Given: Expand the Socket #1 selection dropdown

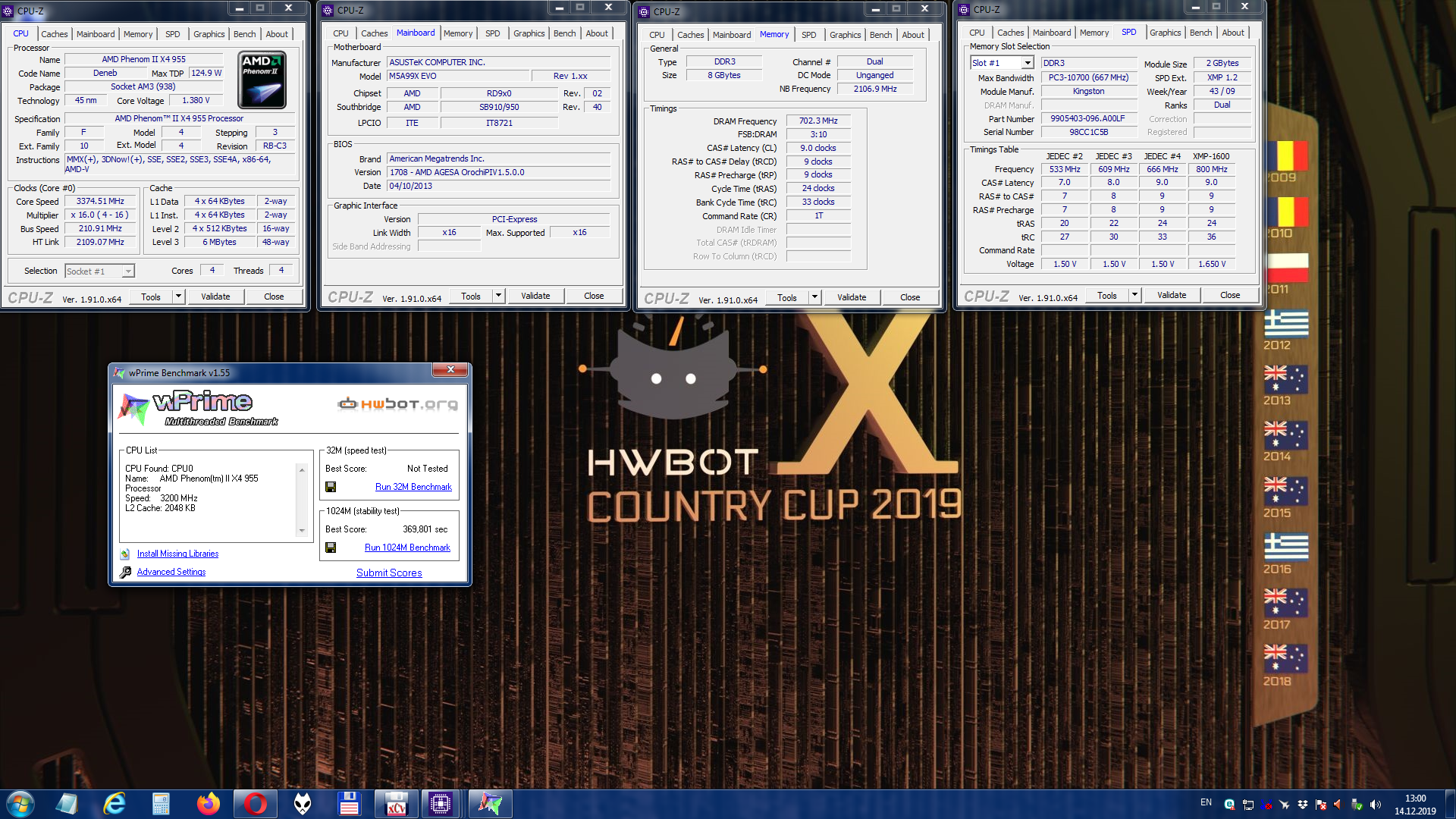Looking at the screenshot, I should pyautogui.click(x=128, y=271).
